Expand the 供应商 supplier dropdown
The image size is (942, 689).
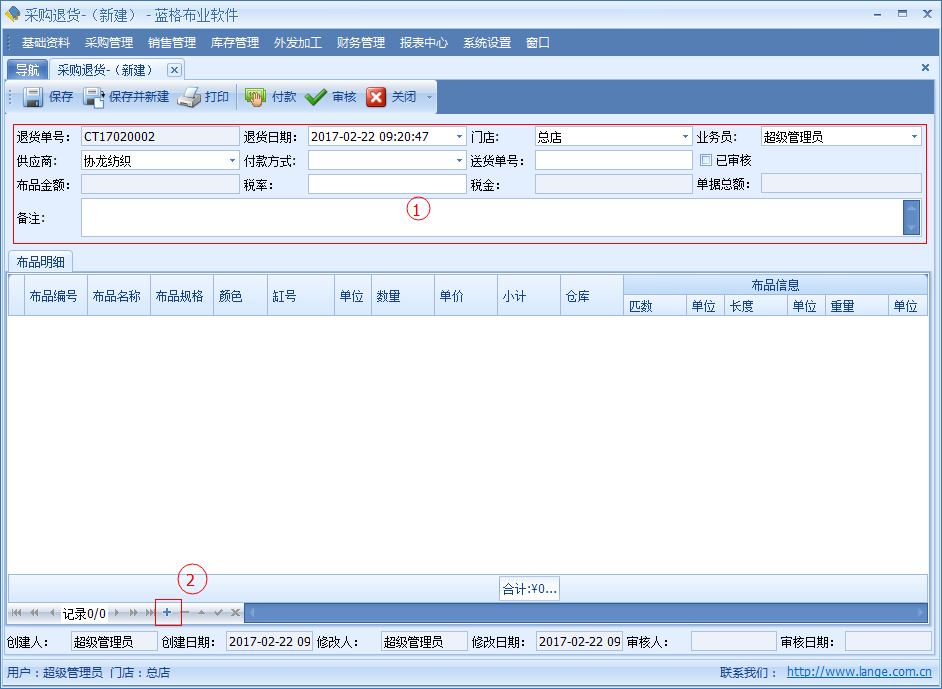[232, 160]
